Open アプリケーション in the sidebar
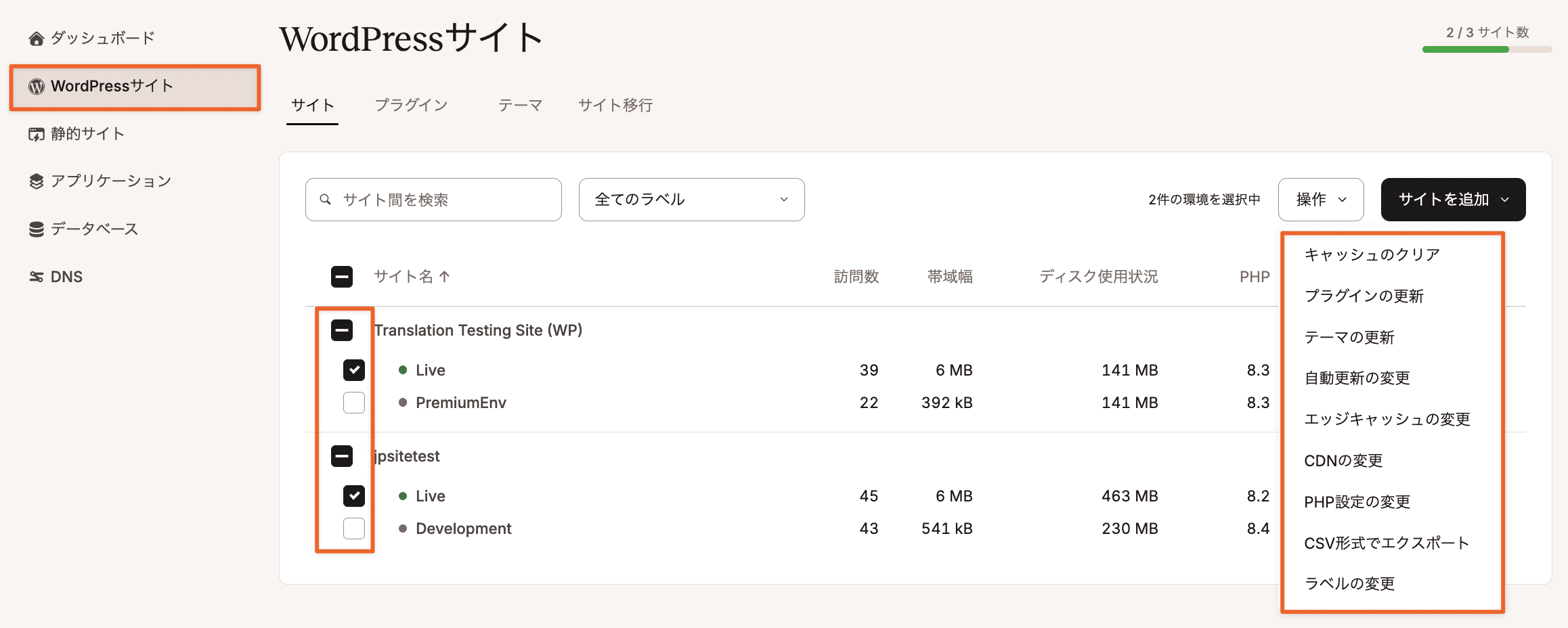The image size is (1568, 628). [x=111, y=181]
